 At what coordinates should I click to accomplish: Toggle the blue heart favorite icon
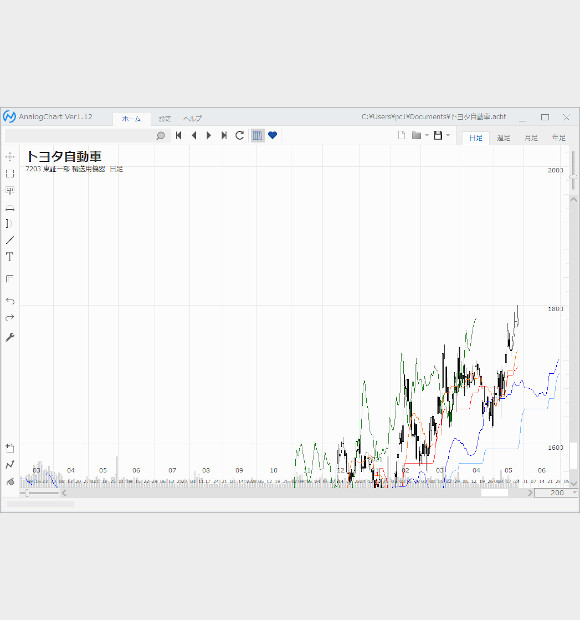point(272,135)
